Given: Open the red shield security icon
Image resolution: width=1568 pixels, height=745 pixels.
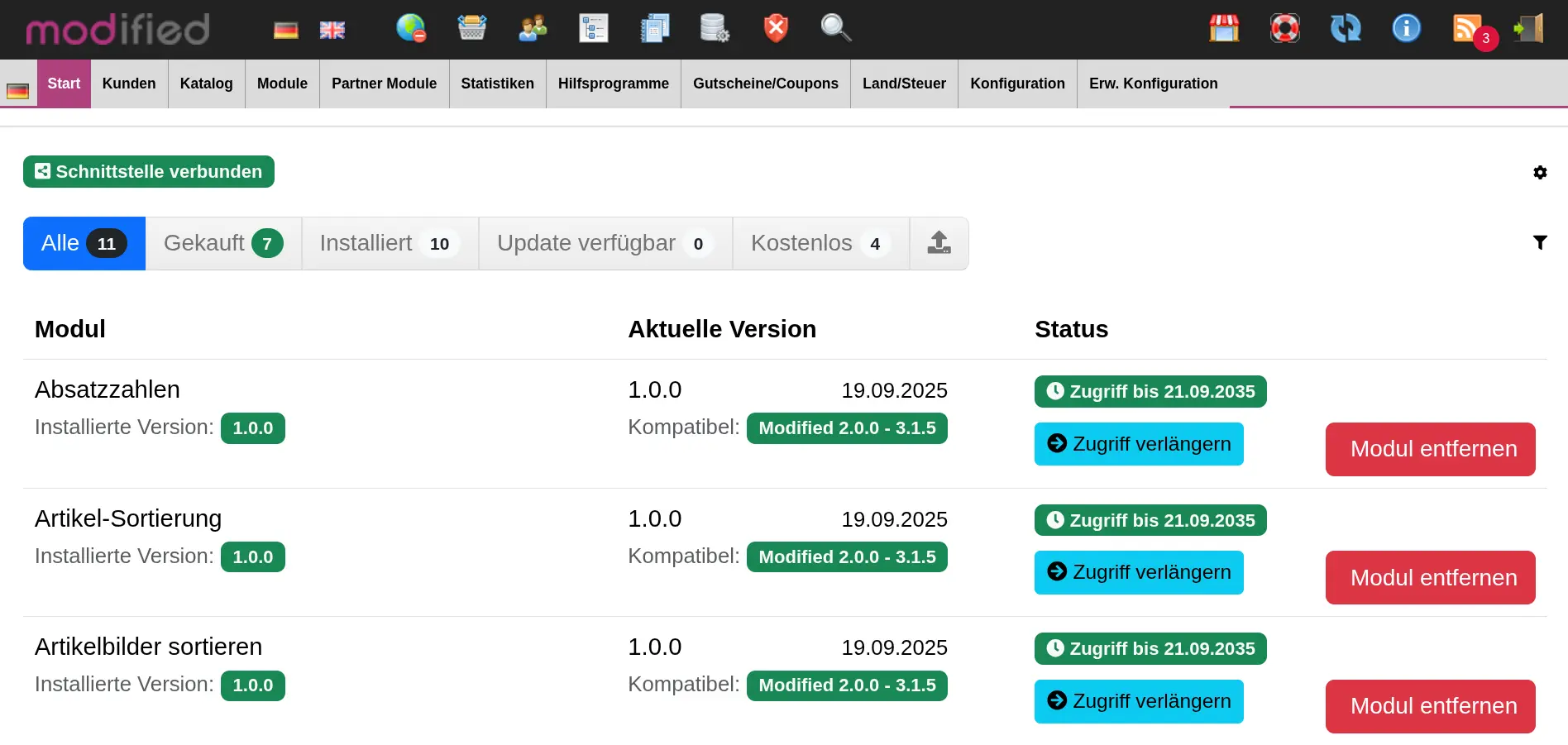Looking at the screenshot, I should 775,29.
